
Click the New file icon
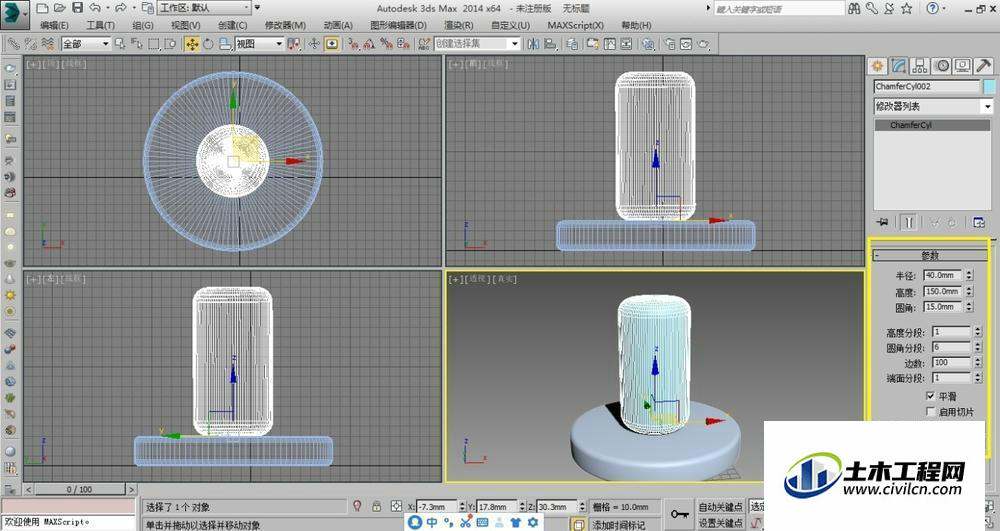(x=42, y=8)
